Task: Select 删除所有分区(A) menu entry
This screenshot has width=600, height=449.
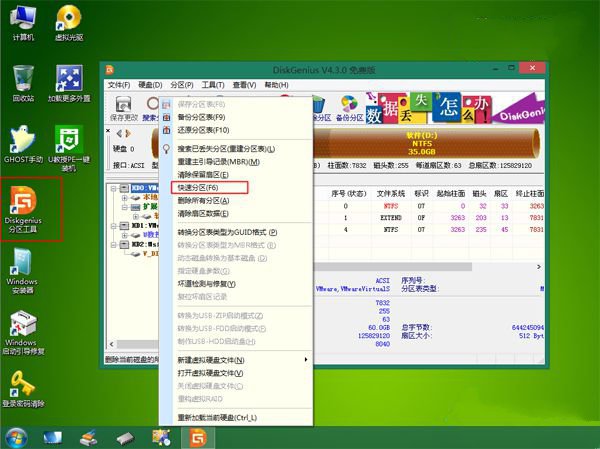Action: [x=236, y=201]
